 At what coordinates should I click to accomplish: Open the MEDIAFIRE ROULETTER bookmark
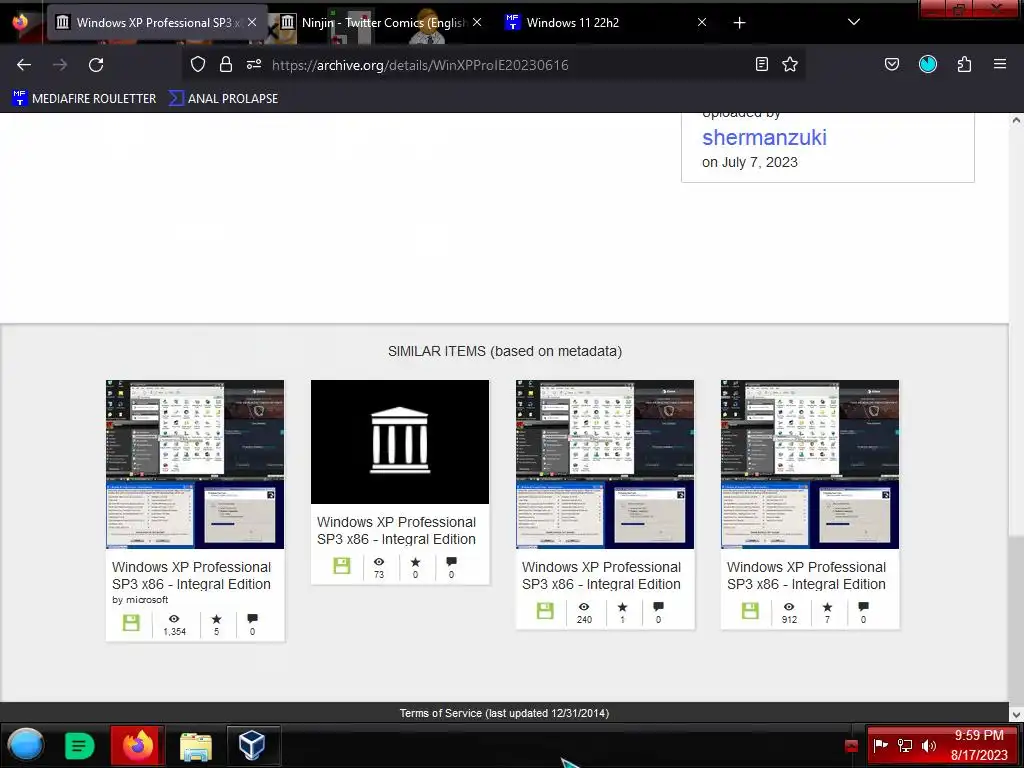pos(84,99)
